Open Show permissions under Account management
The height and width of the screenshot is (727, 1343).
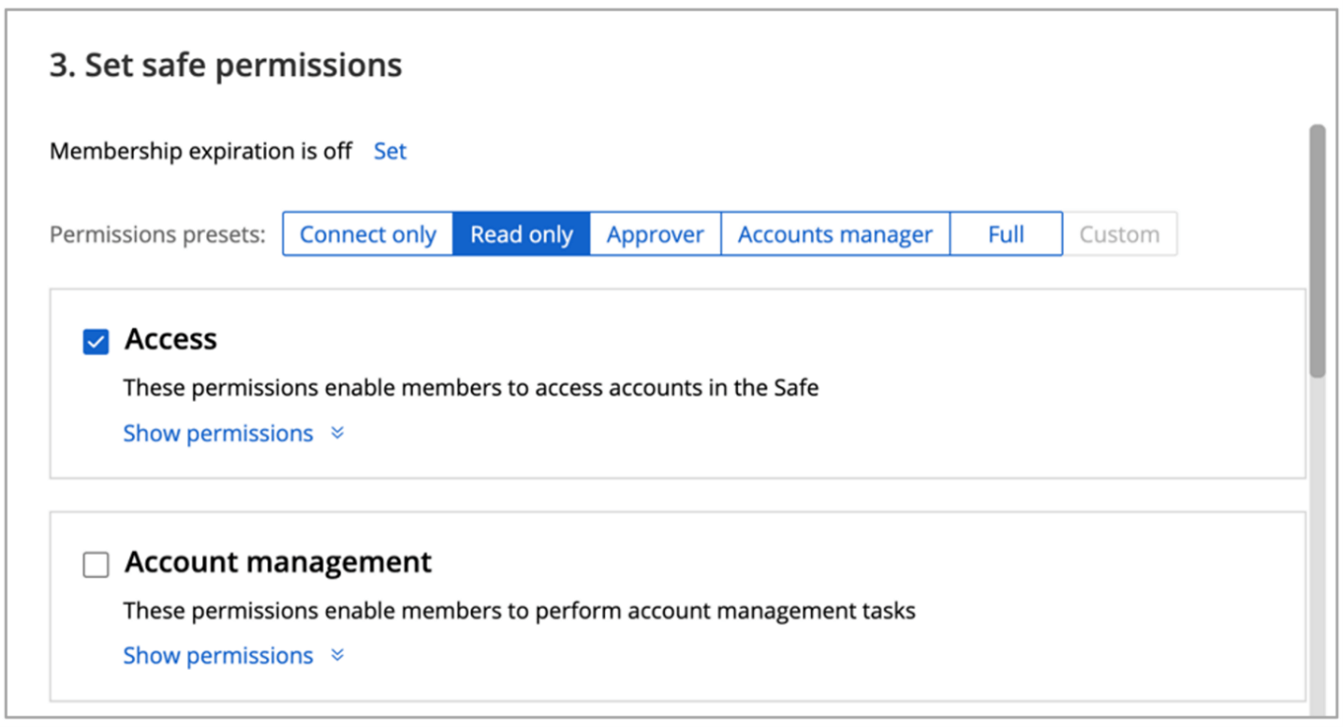tap(218, 656)
